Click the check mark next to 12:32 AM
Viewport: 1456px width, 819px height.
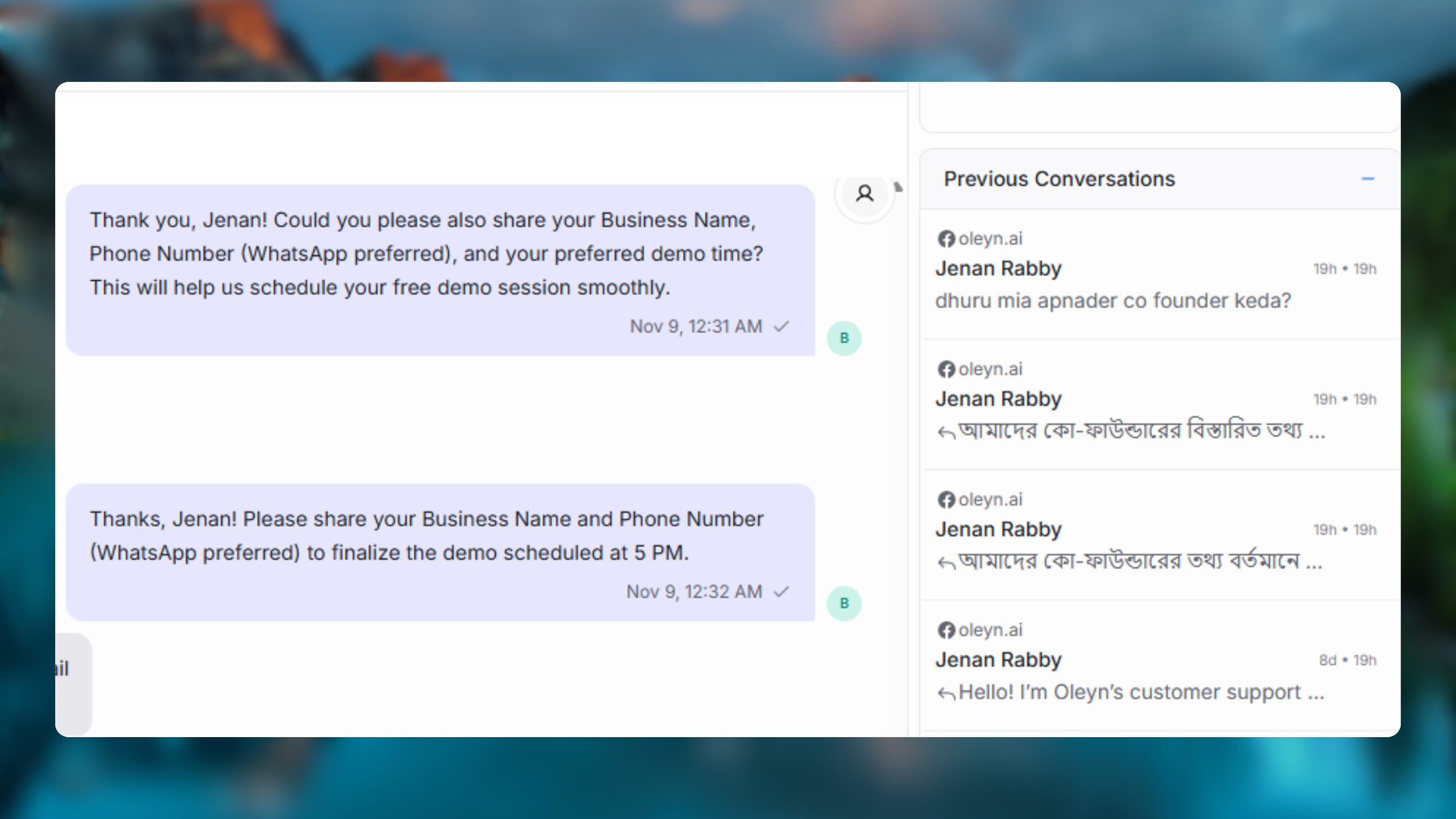point(781,591)
